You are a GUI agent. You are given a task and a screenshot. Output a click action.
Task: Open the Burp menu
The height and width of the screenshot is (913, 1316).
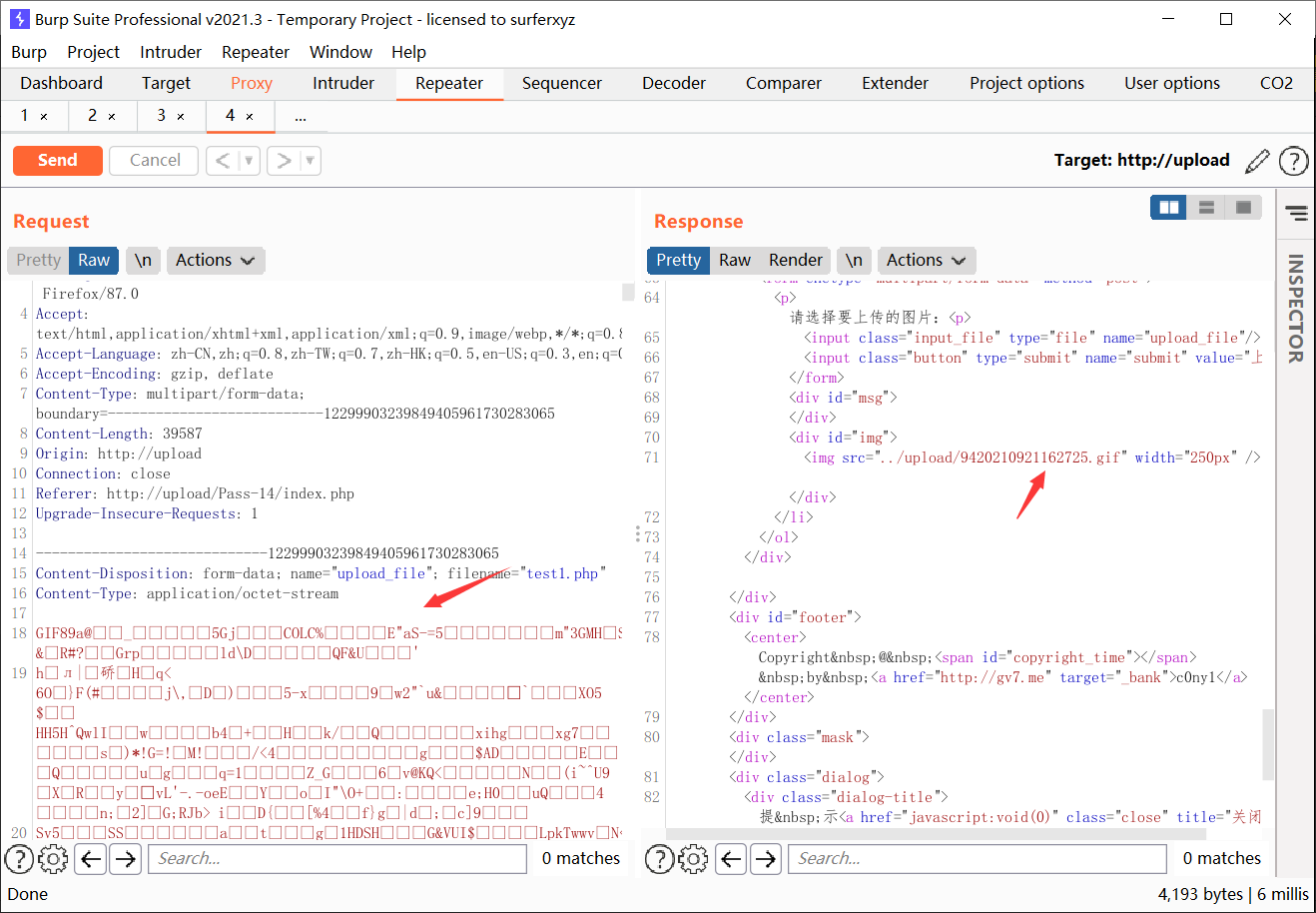[29, 52]
